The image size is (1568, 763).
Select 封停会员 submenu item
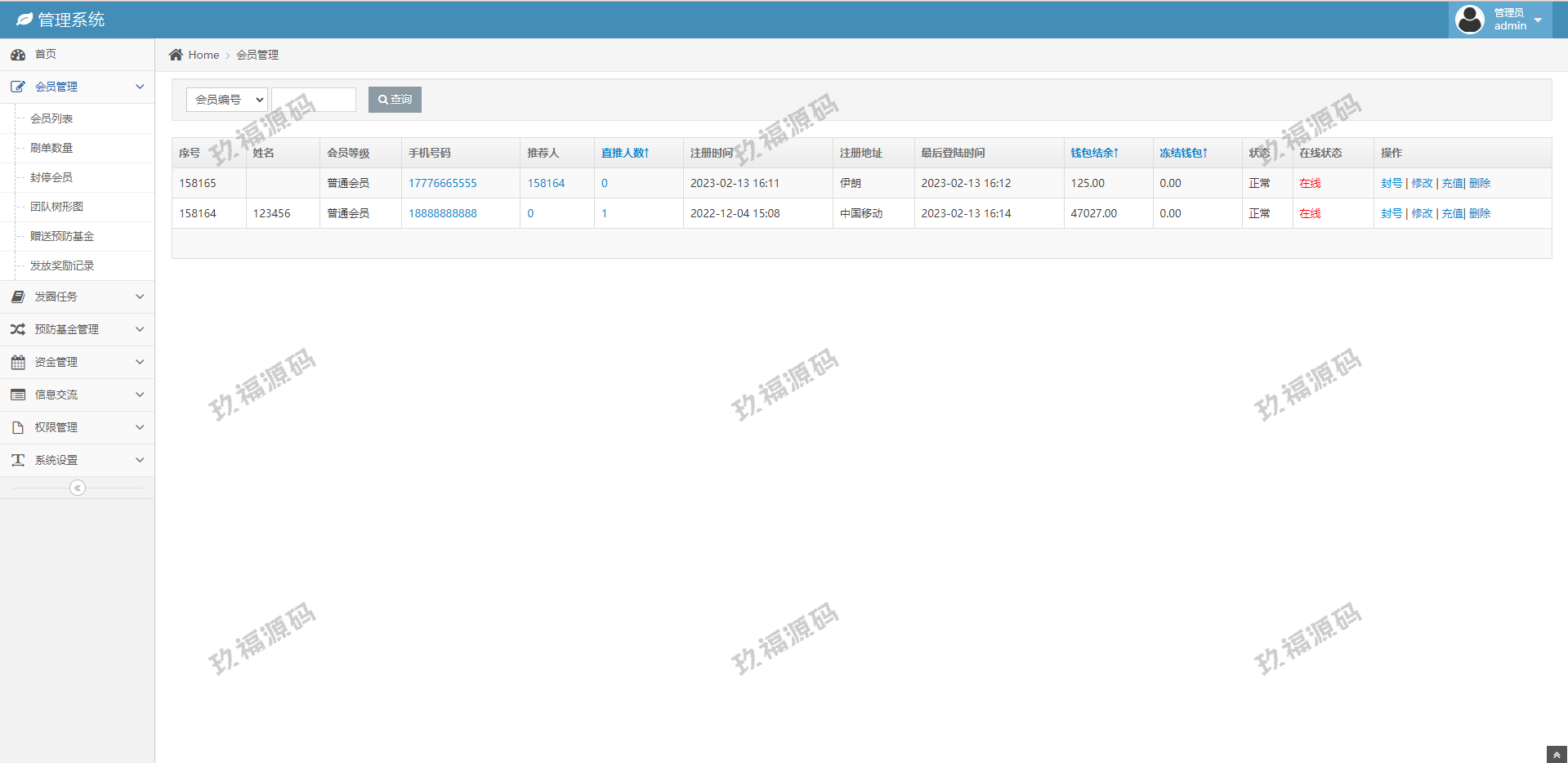(x=51, y=177)
